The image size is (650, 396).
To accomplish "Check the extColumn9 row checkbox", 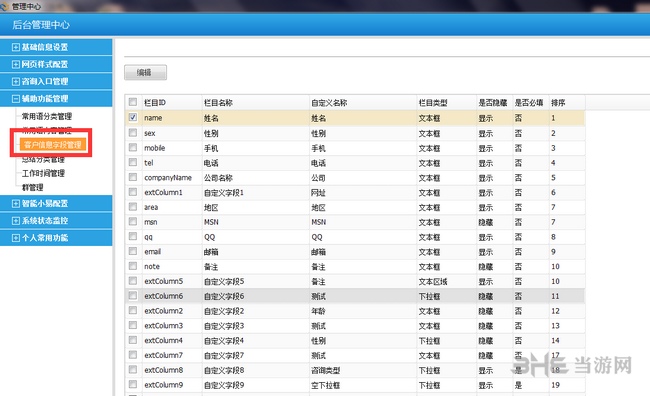I will tap(133, 384).
